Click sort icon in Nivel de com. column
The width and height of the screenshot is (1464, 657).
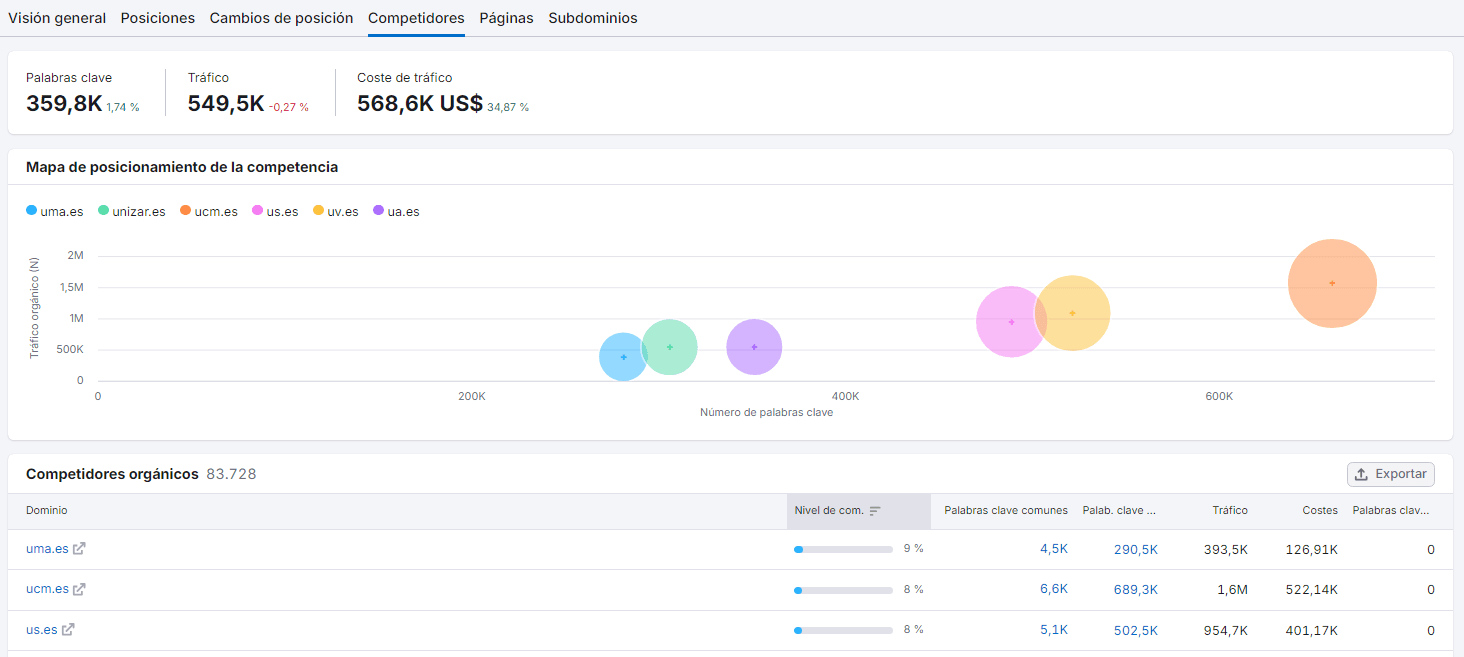tap(875, 511)
